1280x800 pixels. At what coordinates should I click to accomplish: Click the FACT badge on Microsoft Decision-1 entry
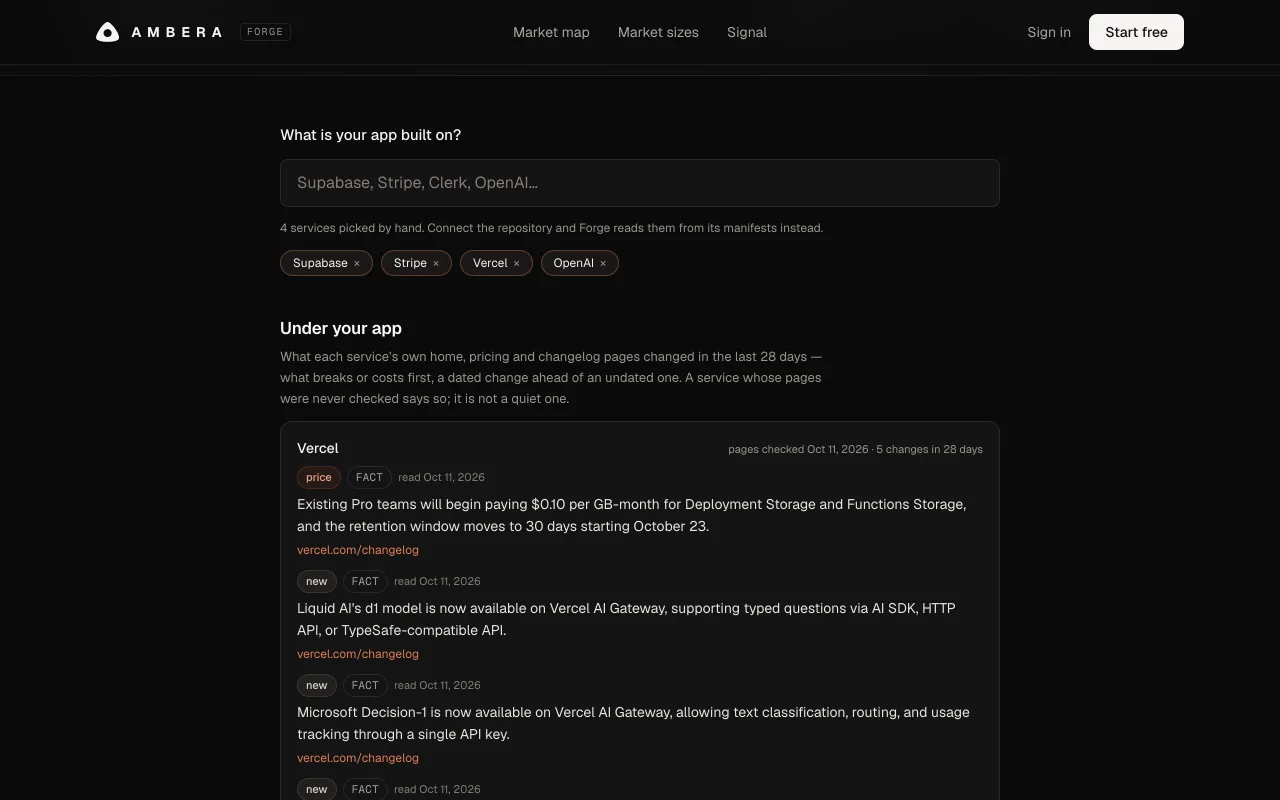[x=365, y=685]
